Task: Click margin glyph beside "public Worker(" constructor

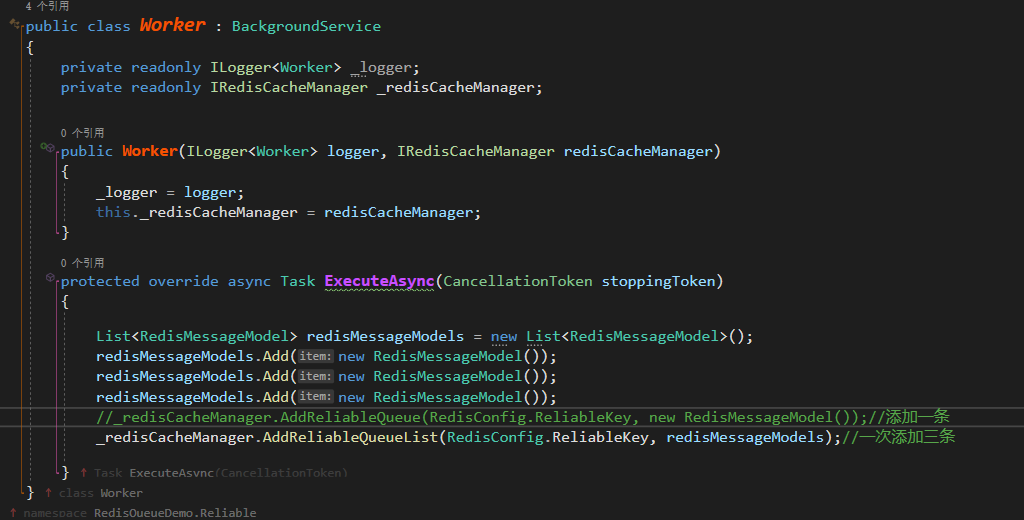Action: [48, 148]
